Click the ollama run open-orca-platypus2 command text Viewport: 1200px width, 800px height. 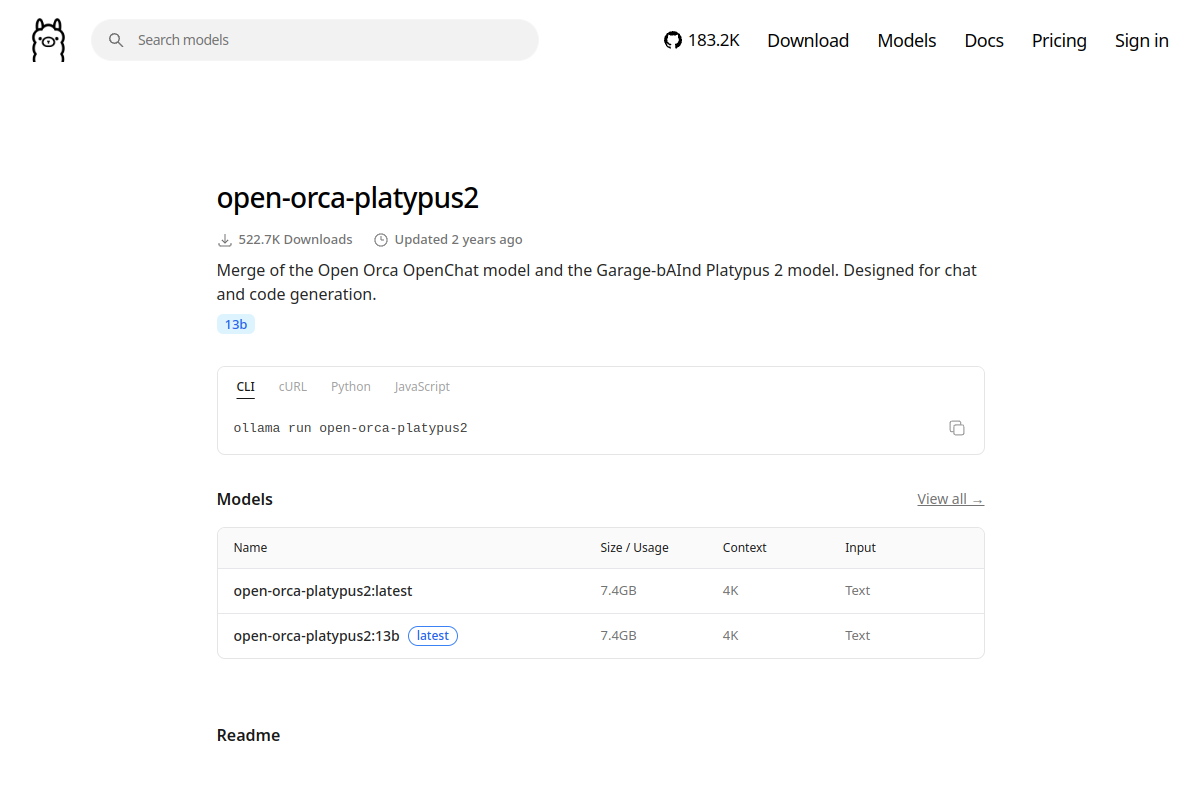coord(351,428)
